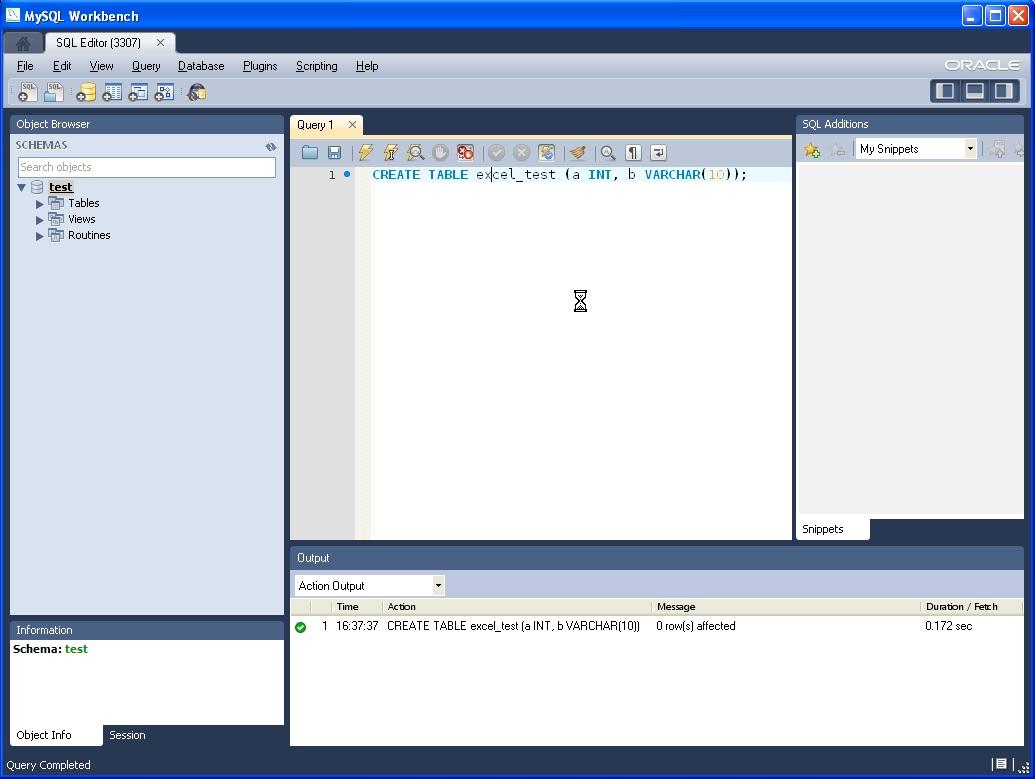The width and height of the screenshot is (1035, 779).
Task: Execute statement under cursor
Action: pyautogui.click(x=391, y=152)
